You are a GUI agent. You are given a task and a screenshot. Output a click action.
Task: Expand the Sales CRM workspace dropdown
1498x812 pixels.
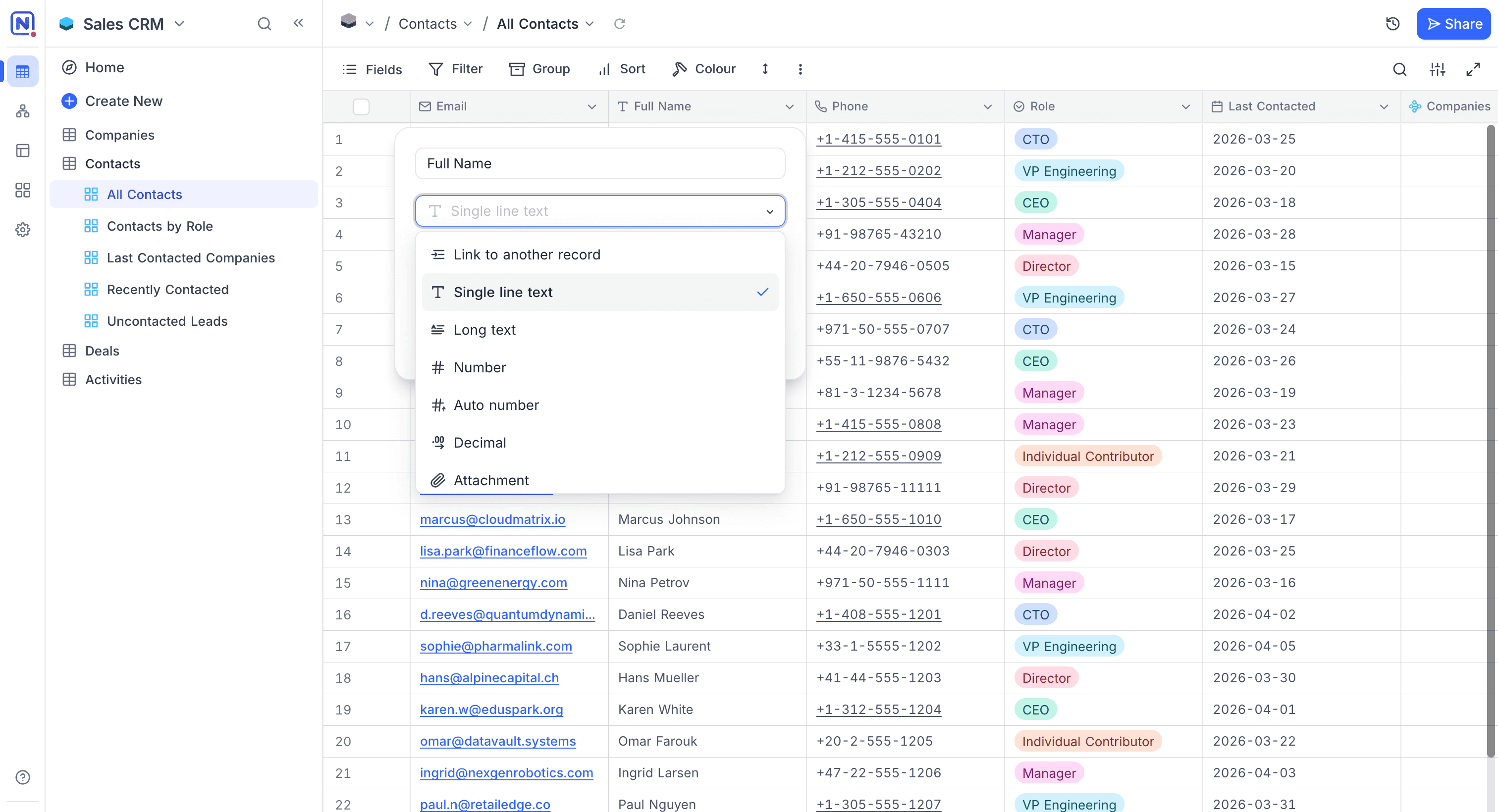[x=180, y=24]
